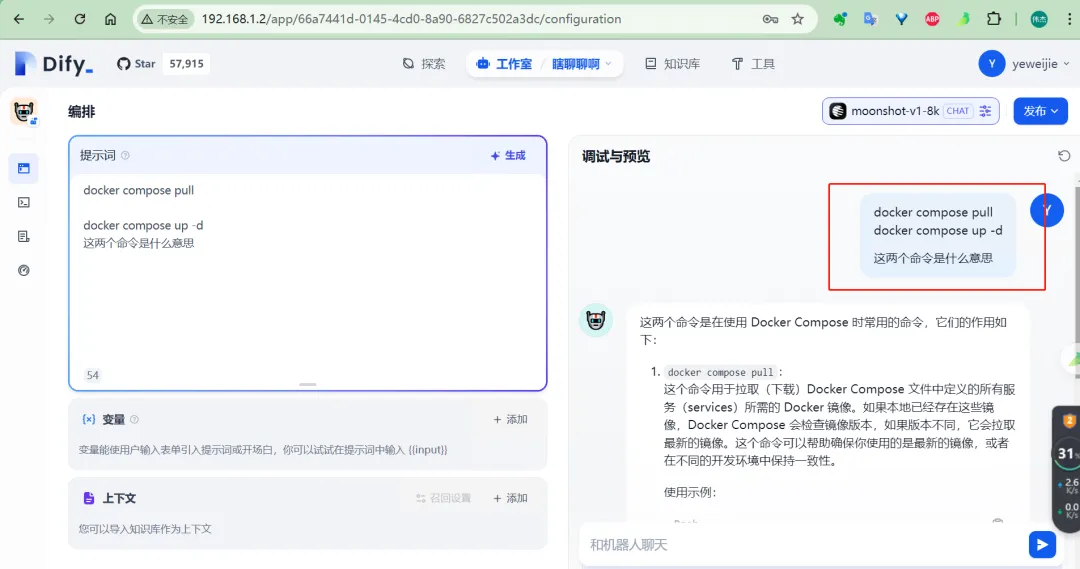This screenshot has width=1080, height=569.
Task: Open the API access terminal icon in sidebar
Action: (24, 202)
